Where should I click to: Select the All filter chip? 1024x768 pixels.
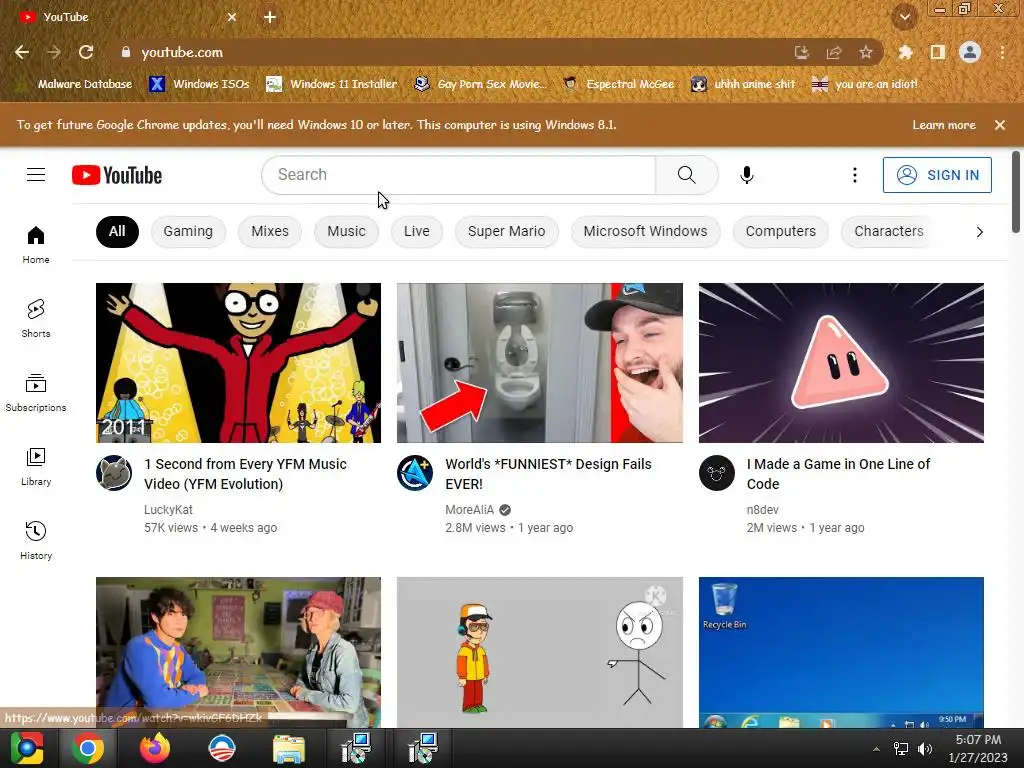tap(117, 231)
